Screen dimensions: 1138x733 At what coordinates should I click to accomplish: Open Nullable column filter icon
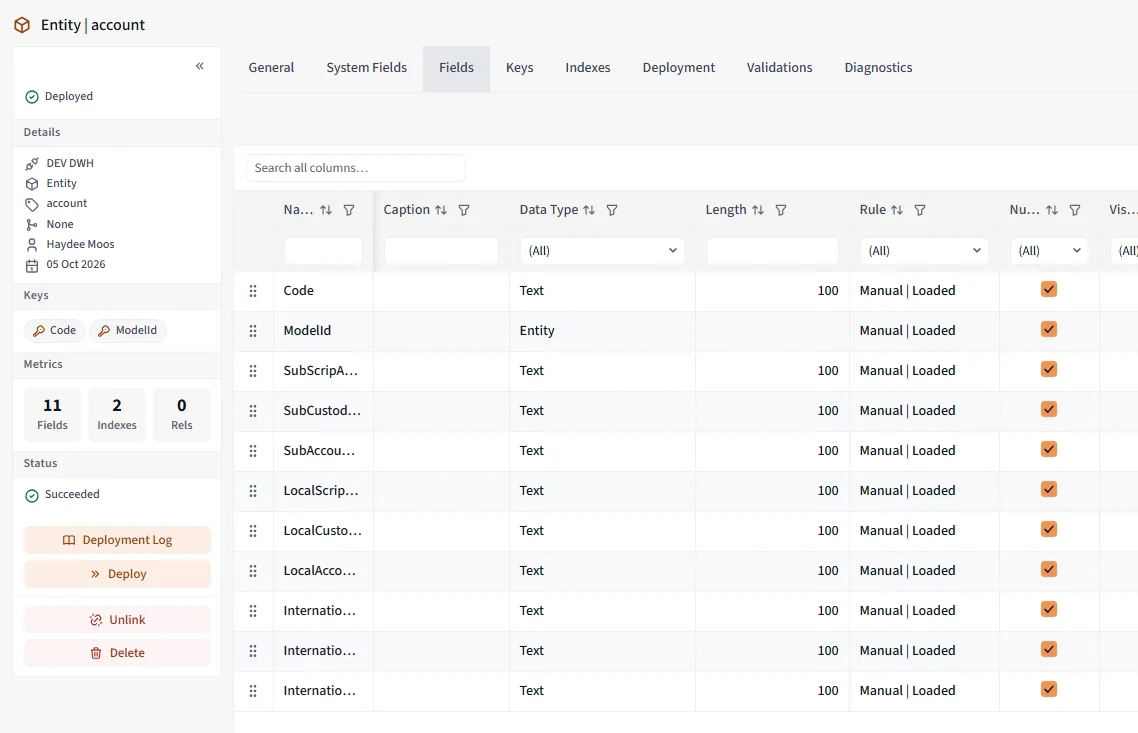pyautogui.click(x=1075, y=210)
